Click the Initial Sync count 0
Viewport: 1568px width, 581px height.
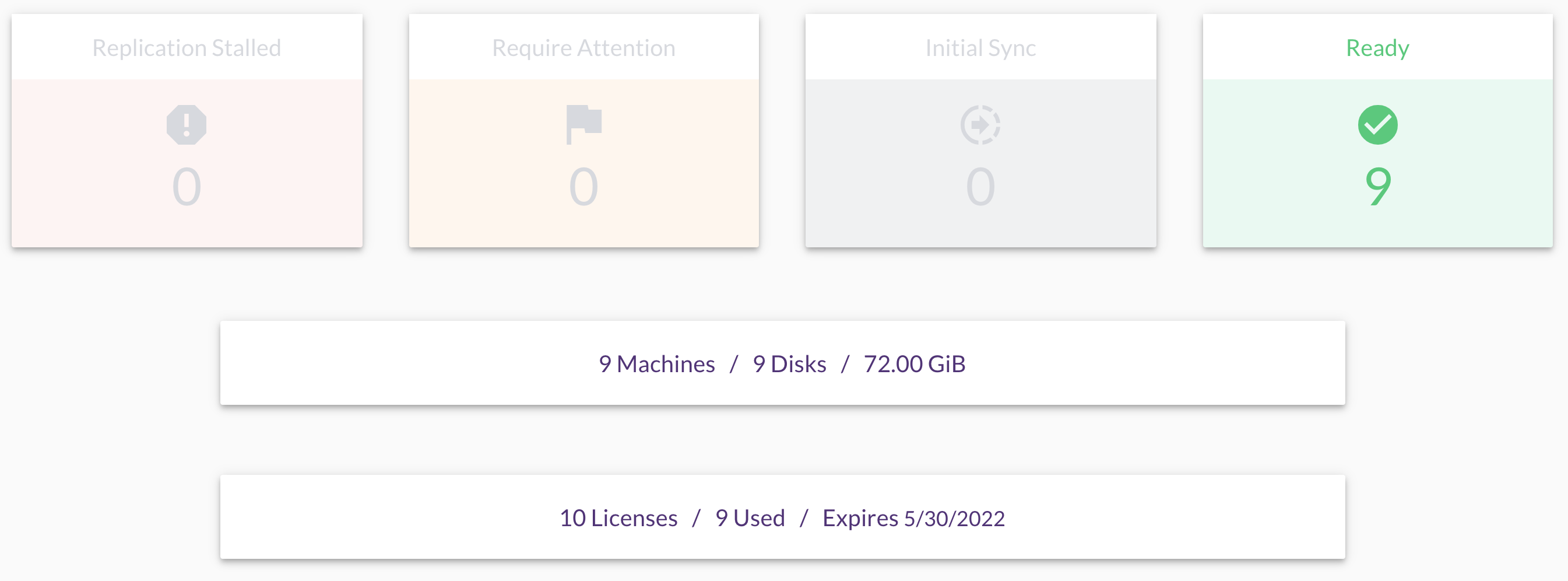click(x=980, y=186)
